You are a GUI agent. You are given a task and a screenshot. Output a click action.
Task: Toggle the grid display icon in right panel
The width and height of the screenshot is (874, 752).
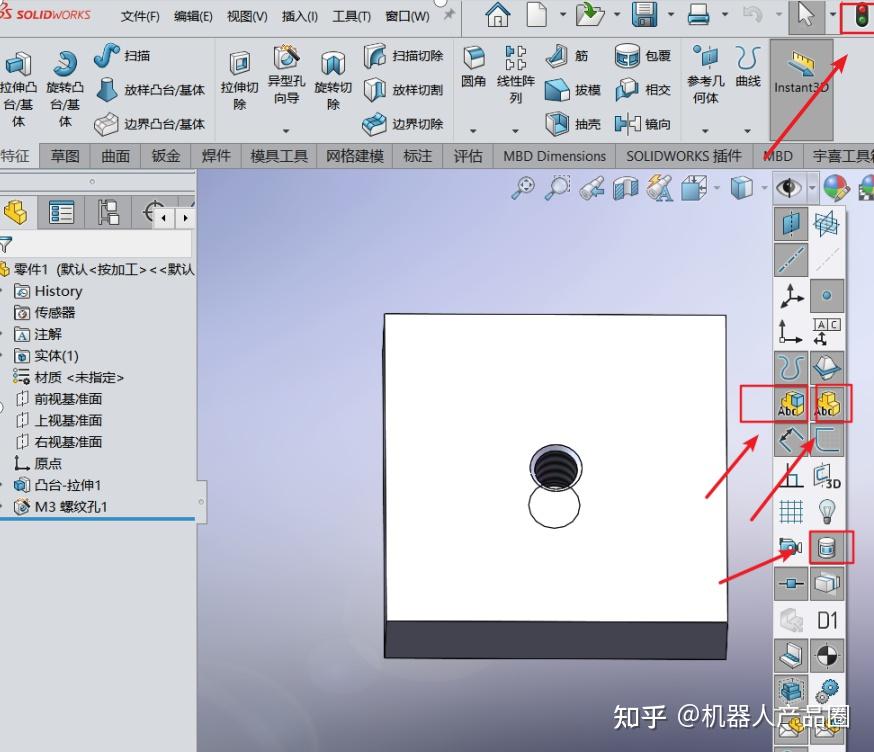pos(790,511)
